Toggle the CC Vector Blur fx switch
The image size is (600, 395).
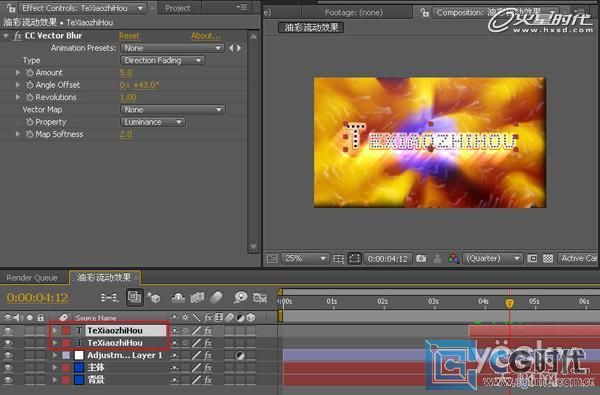[17, 36]
